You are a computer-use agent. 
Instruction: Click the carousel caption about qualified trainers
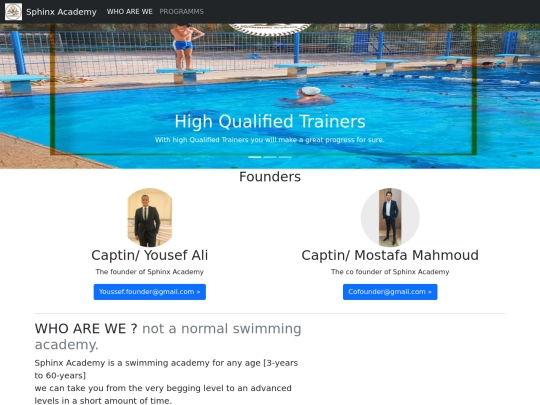click(x=270, y=140)
